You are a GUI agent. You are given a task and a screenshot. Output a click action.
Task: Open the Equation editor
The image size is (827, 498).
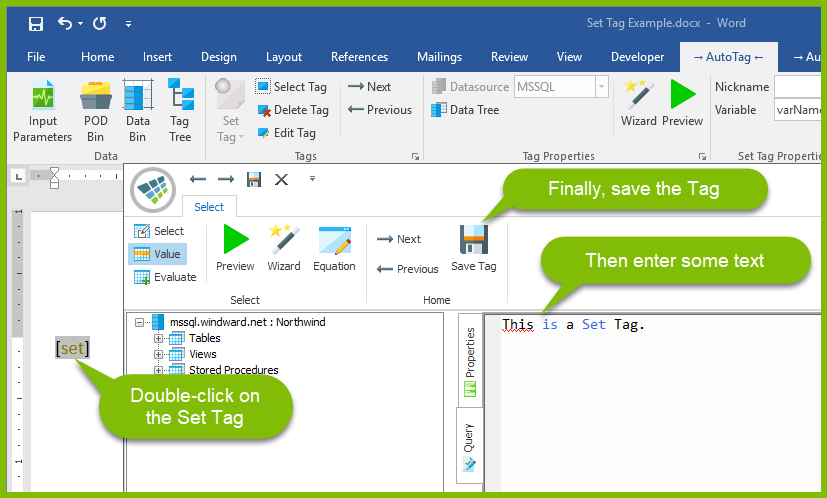click(x=334, y=248)
